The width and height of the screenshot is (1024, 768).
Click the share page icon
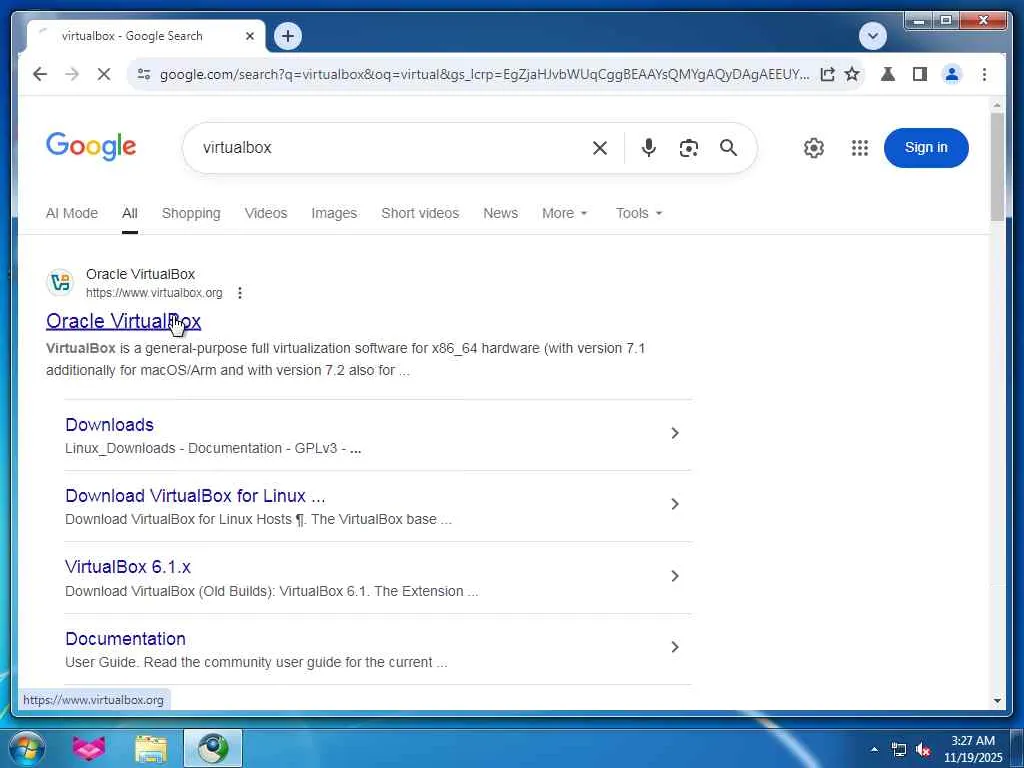click(827, 74)
